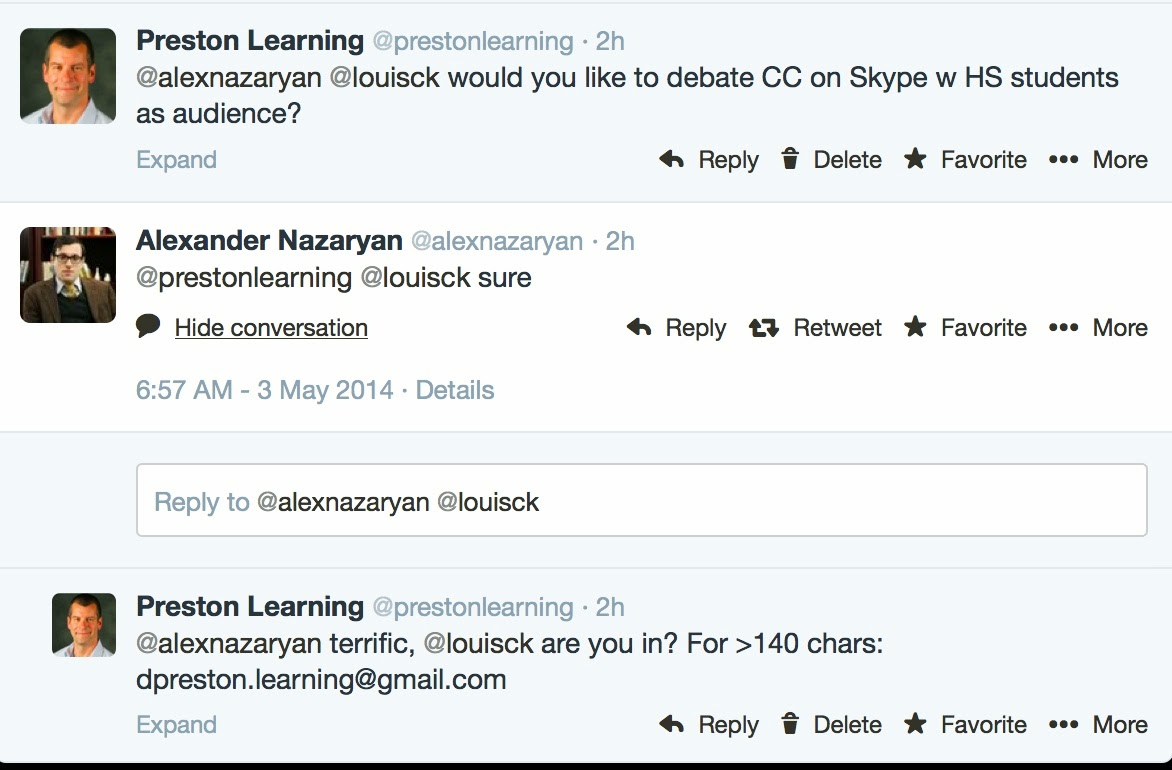This screenshot has width=1172, height=770.
Task: Delete the last Preston Learning tweet
Action: coord(831,724)
